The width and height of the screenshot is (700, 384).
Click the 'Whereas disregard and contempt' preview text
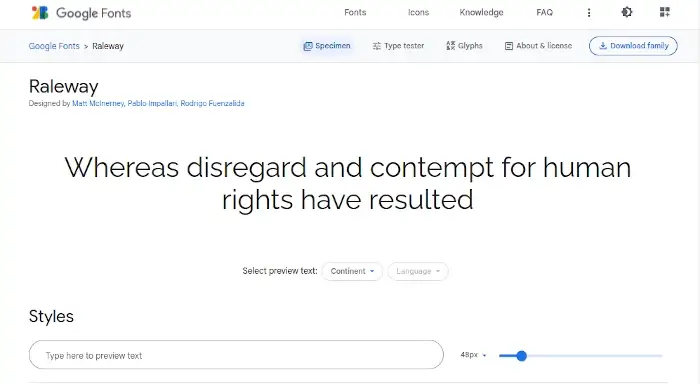tap(348, 184)
